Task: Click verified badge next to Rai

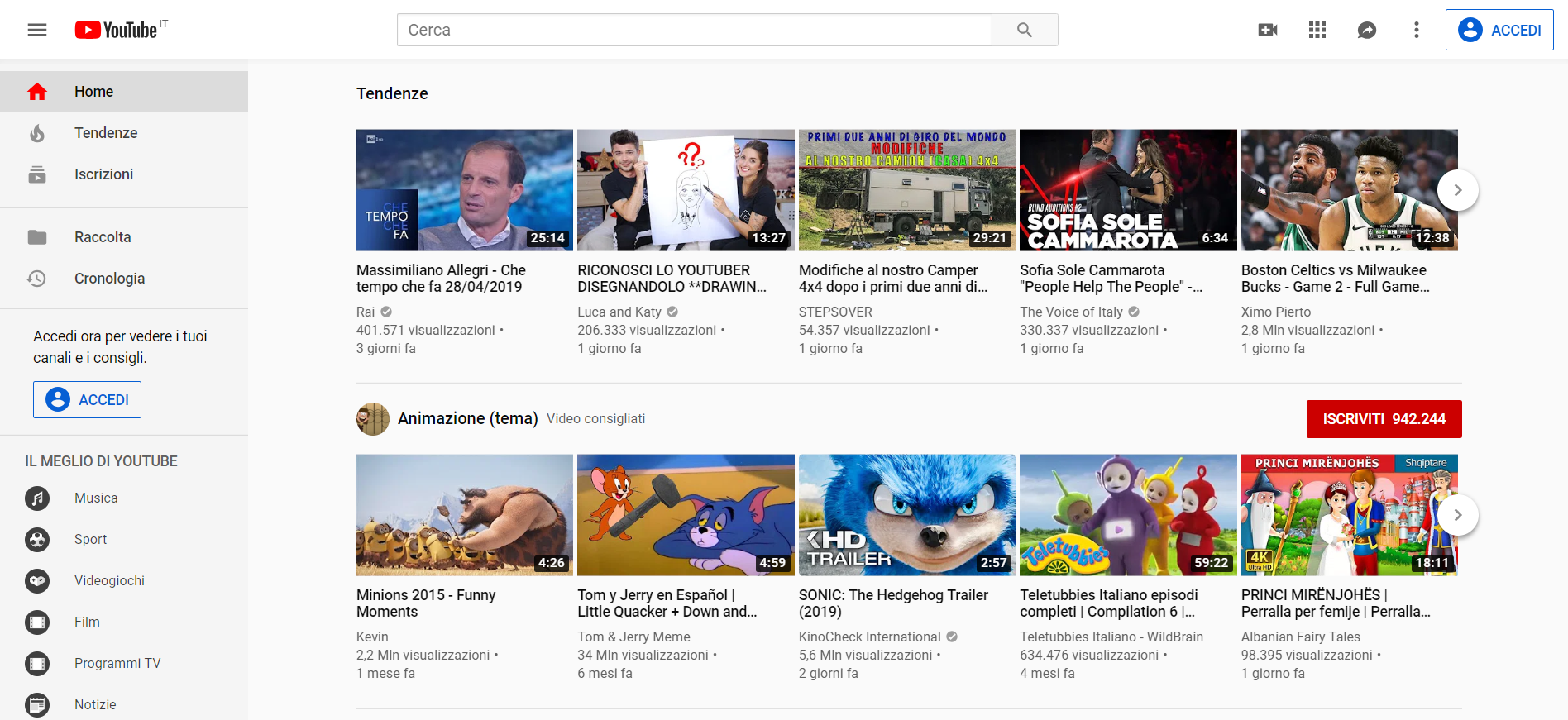Action: [386, 312]
